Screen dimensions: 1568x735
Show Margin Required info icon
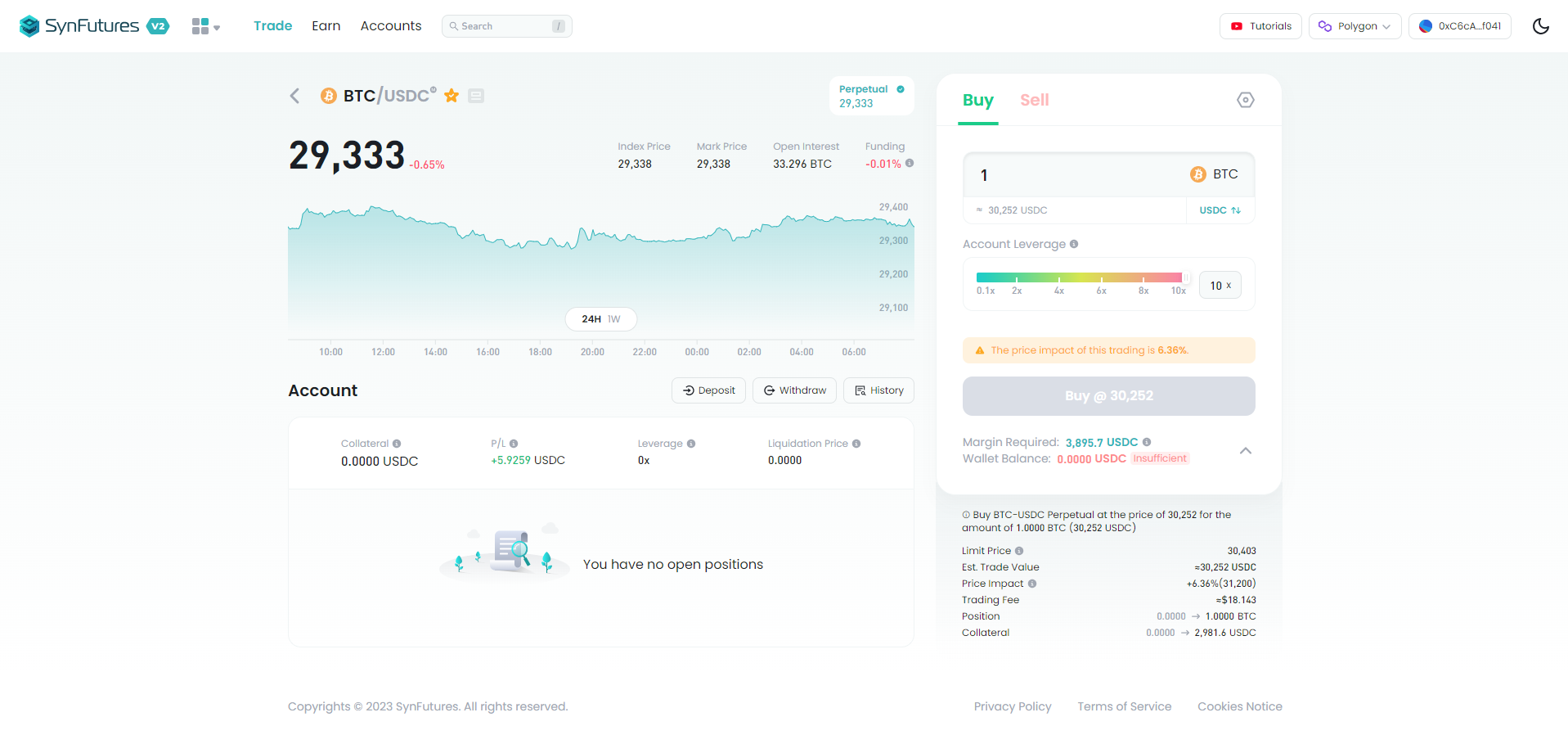click(1147, 442)
